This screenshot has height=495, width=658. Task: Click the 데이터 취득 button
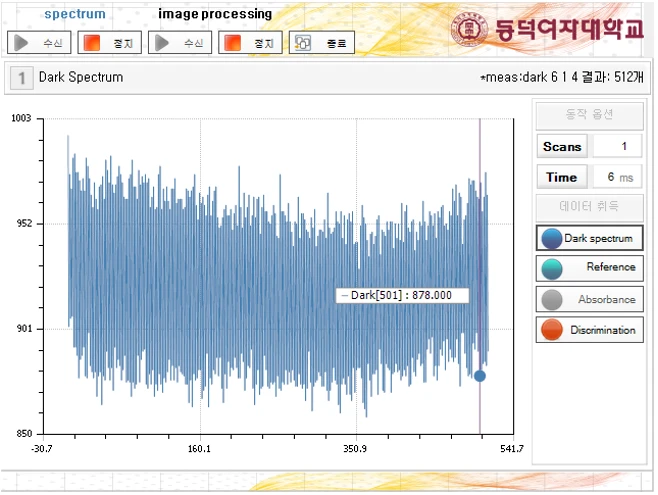590,207
